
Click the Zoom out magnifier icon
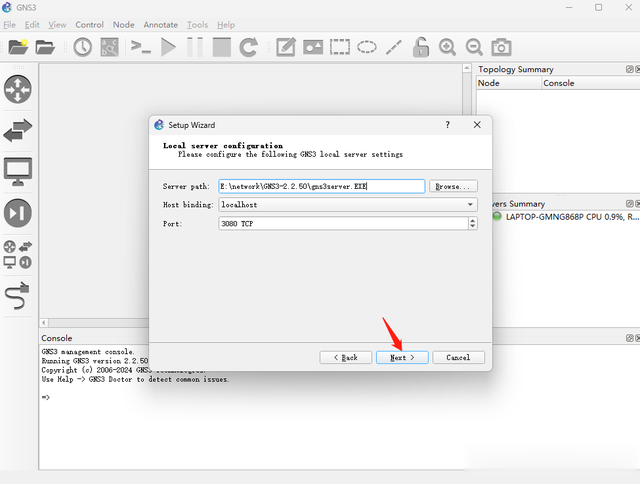[x=474, y=47]
